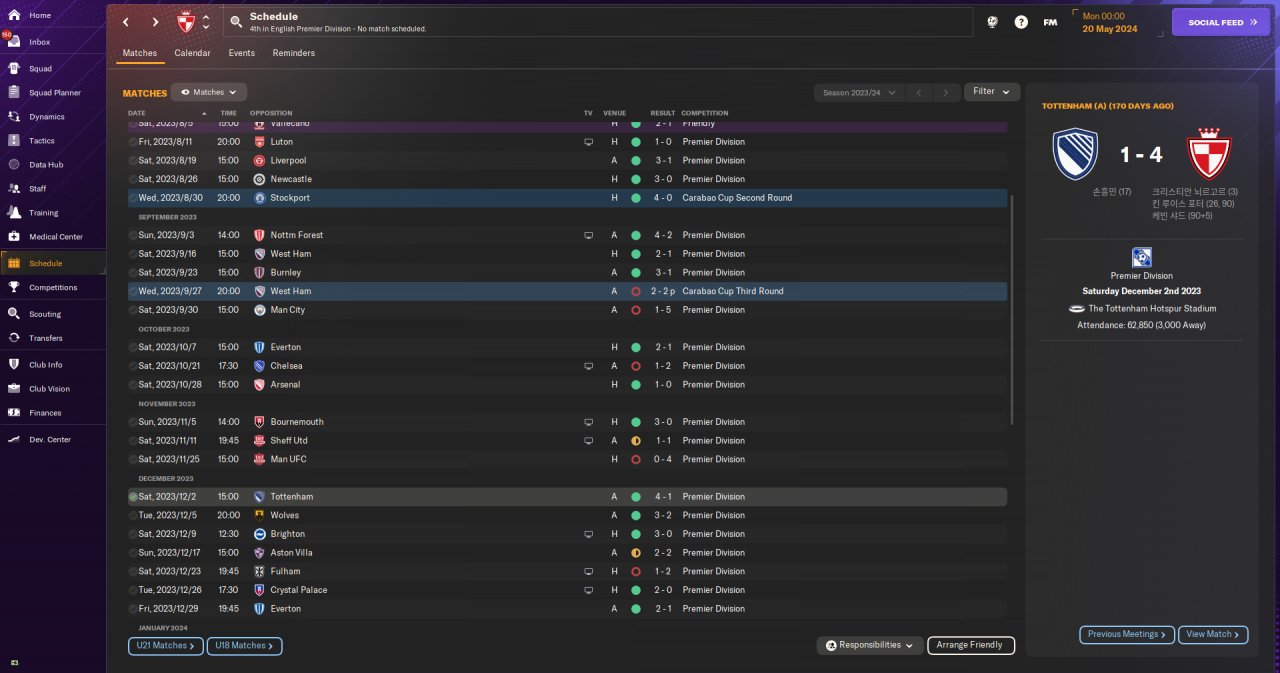Open the Transfers arrows icon

(14, 338)
